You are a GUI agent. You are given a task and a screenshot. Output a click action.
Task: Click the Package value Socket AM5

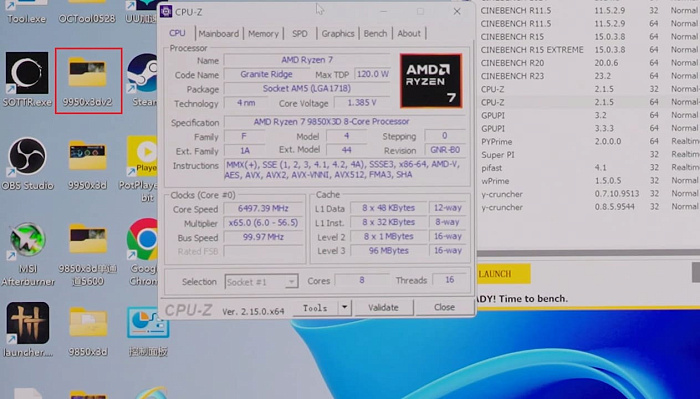pos(307,88)
